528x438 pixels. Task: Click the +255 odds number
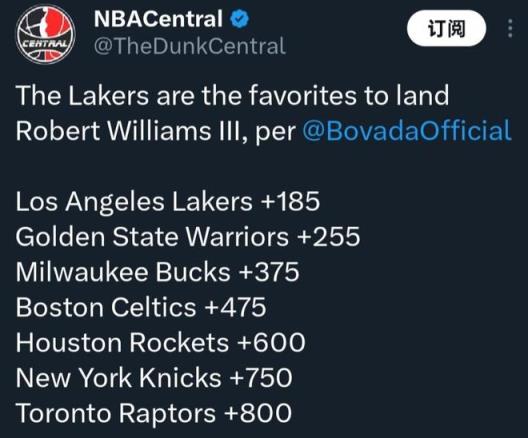329,236
